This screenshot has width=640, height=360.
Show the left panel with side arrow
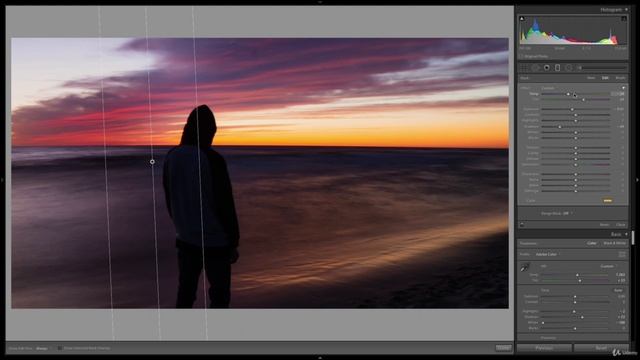coord(2,180)
